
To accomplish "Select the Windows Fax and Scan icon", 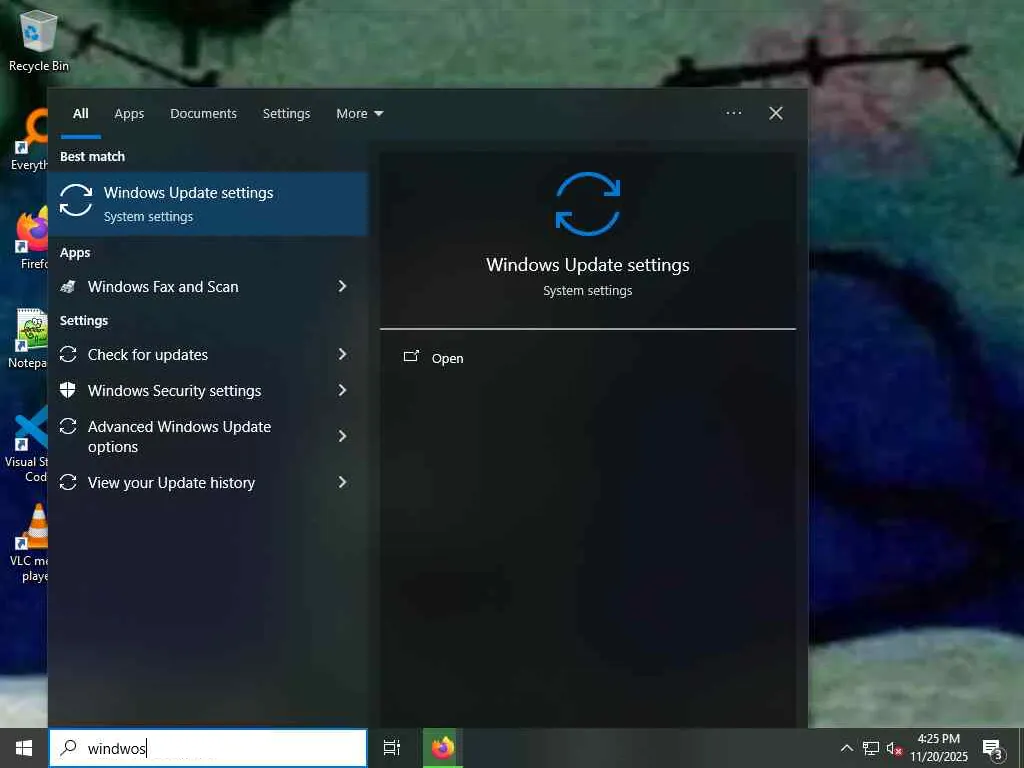I will coord(68,287).
